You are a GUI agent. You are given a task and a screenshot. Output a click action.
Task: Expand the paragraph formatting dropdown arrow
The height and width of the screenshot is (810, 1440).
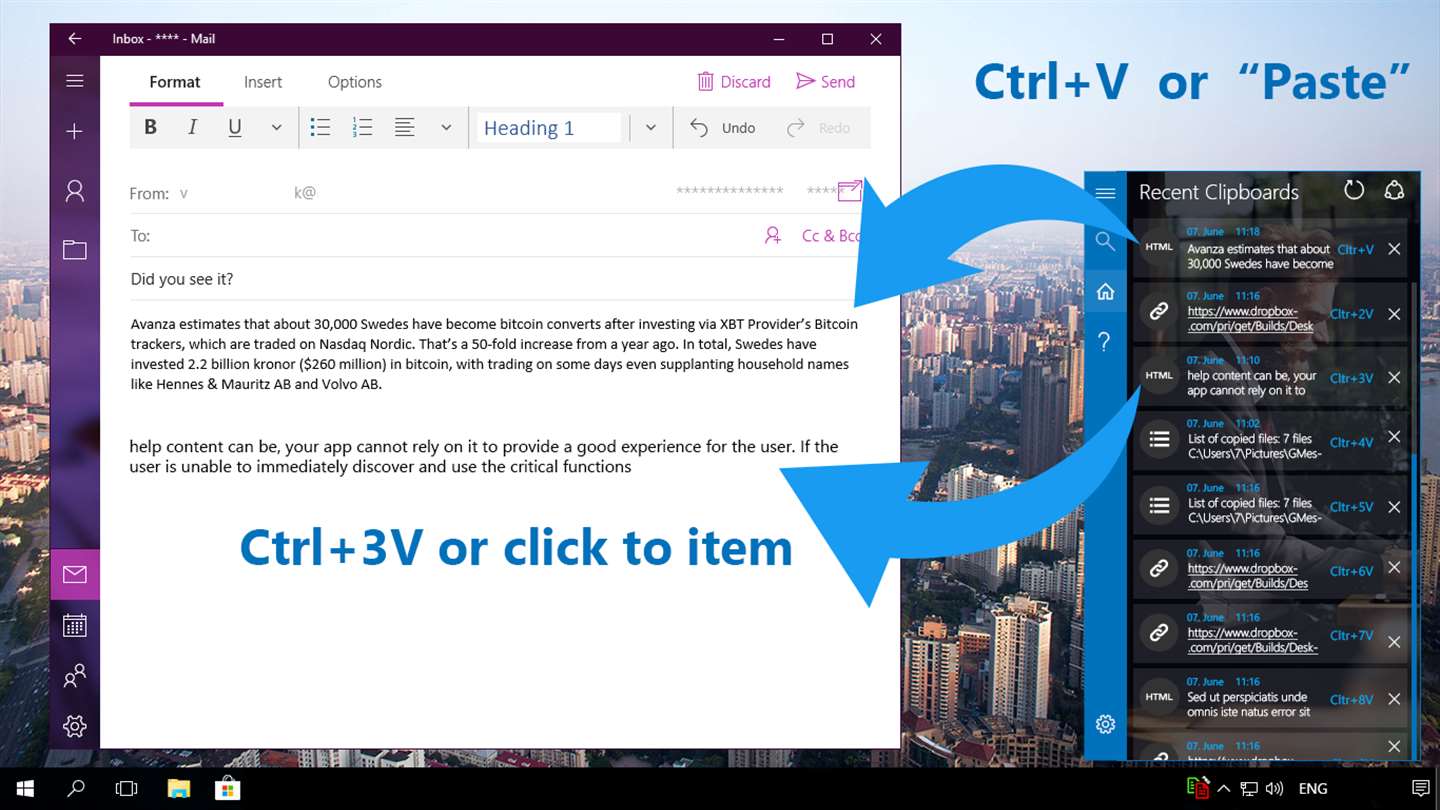(446, 128)
